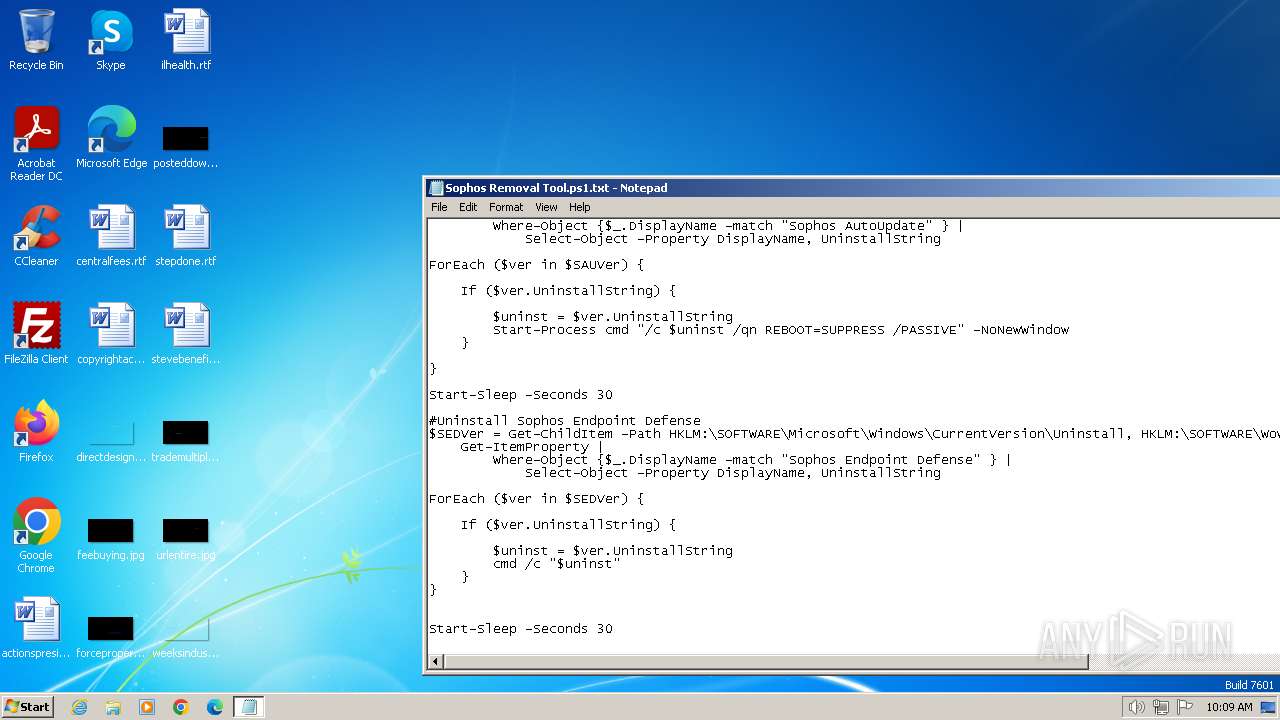Image resolution: width=1280 pixels, height=720 pixels.
Task: Open the Start menu
Action: point(27,706)
